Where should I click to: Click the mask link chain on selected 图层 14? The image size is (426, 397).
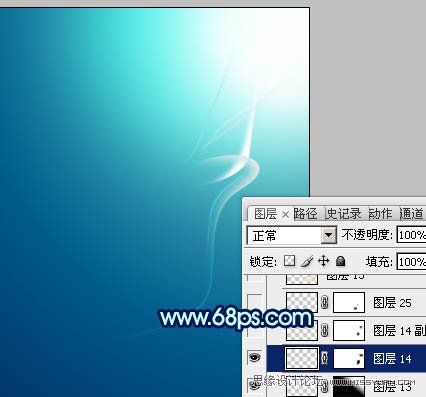tap(324, 359)
